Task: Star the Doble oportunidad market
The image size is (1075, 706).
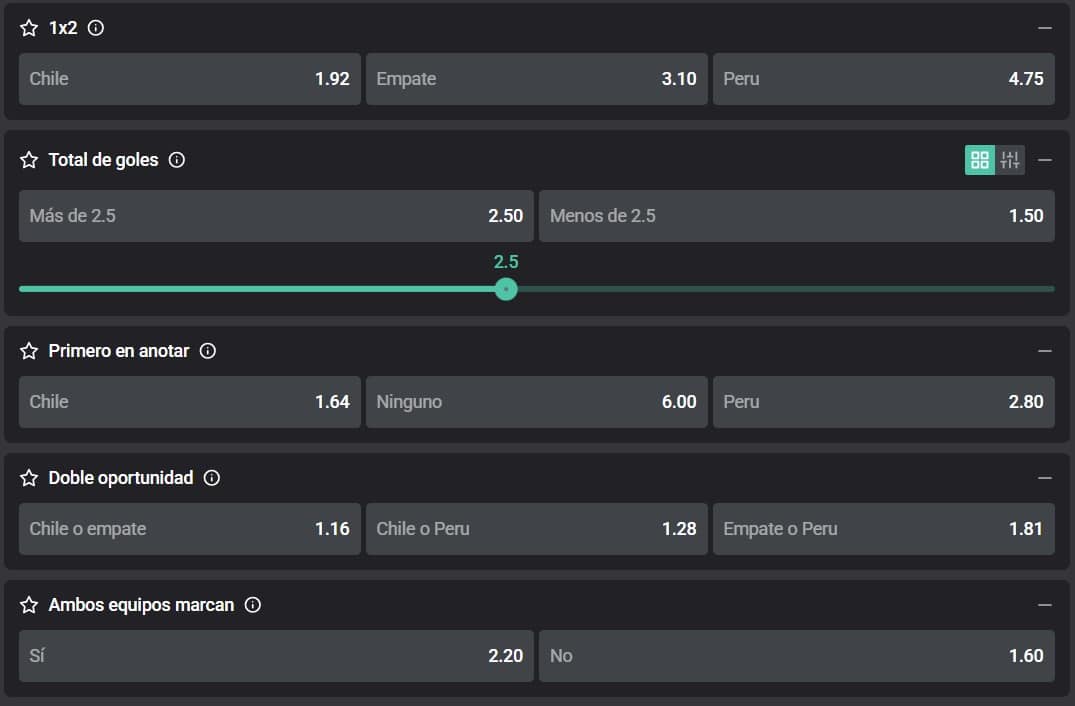Action: click(x=29, y=478)
